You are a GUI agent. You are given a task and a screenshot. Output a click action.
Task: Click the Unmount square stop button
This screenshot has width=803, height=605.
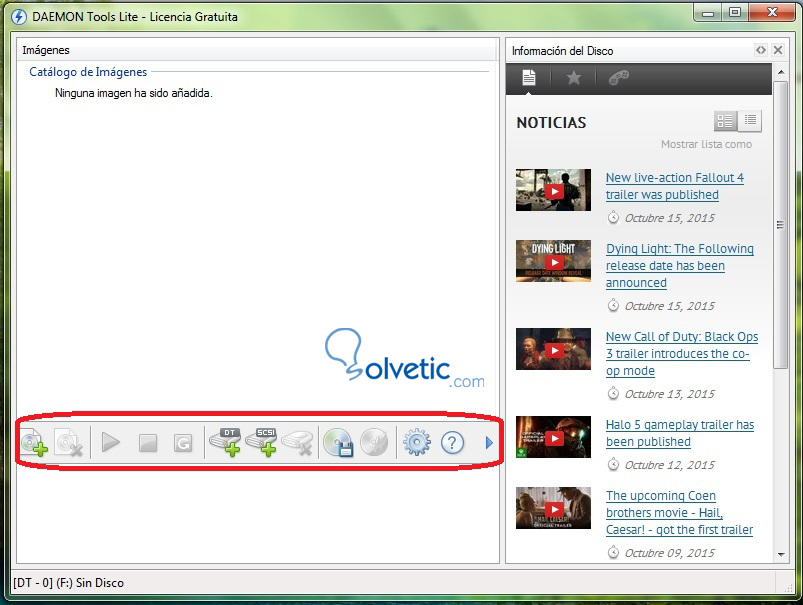click(148, 443)
